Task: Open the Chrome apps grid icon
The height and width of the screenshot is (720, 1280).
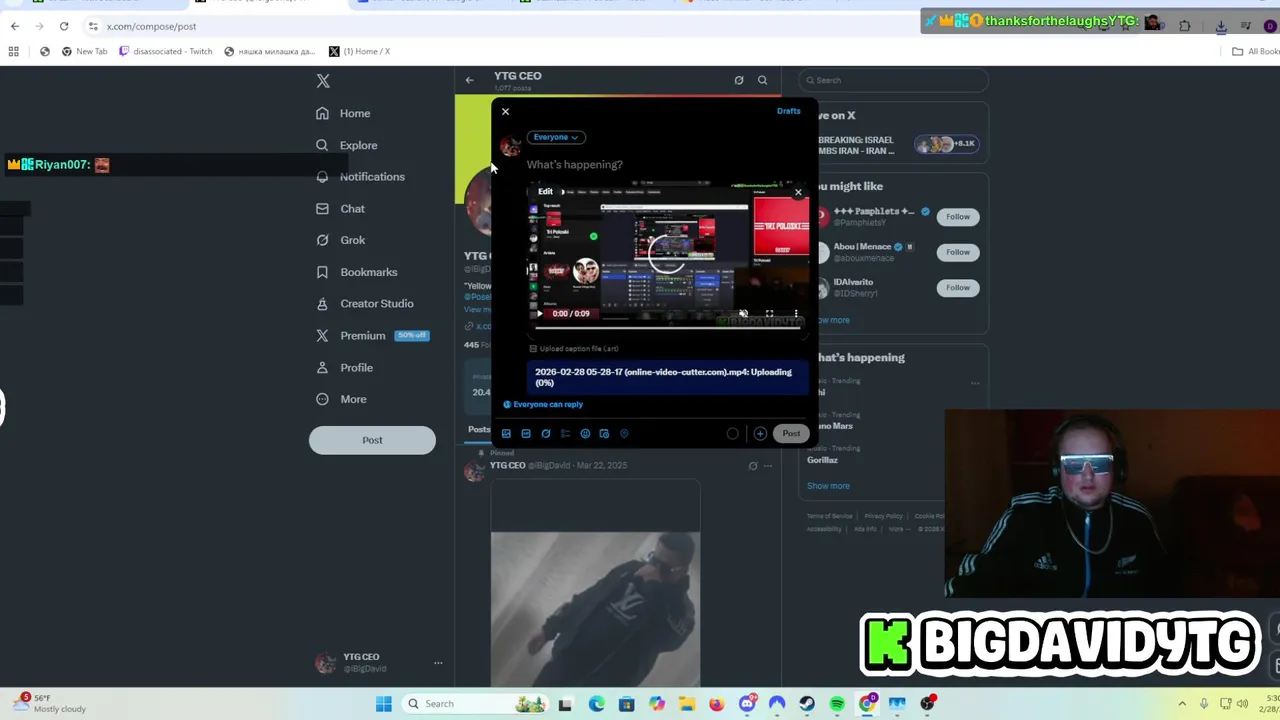Action: coord(14,51)
